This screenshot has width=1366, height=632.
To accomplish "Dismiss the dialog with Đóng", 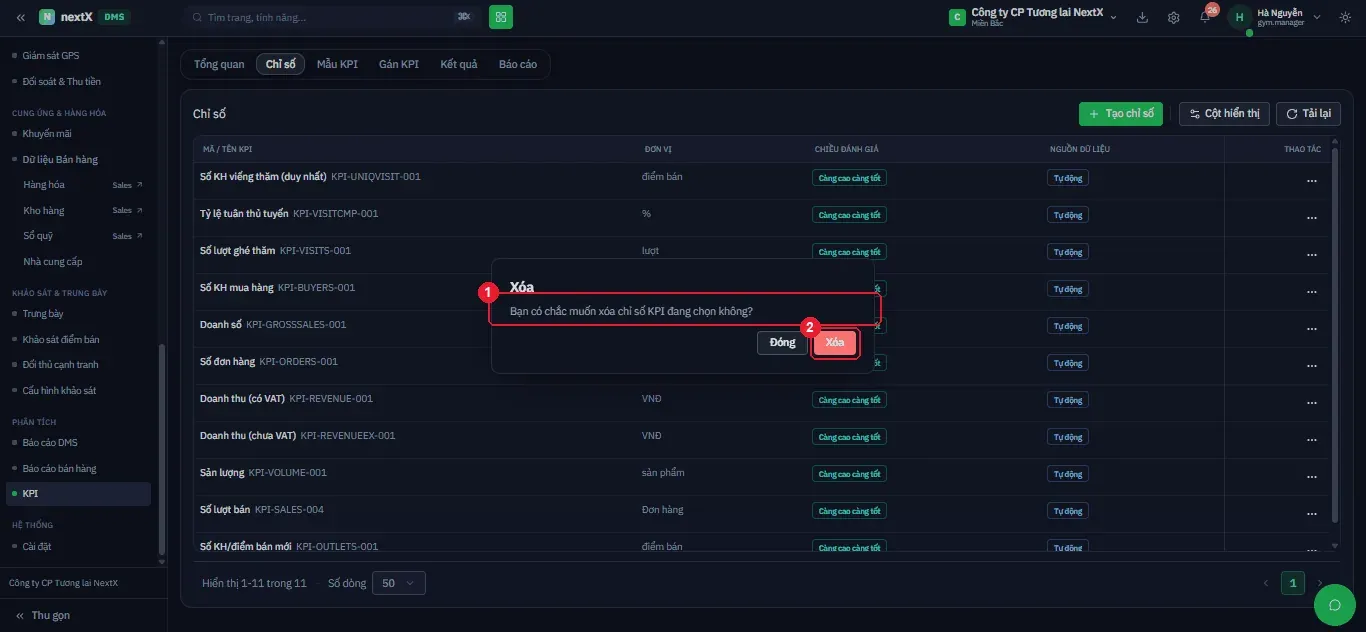I will [783, 343].
